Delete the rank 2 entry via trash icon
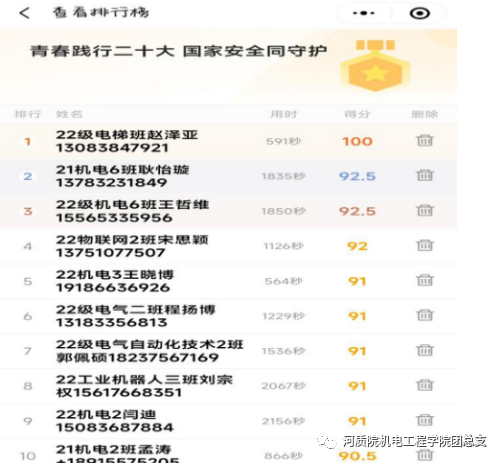The image size is (502, 463). [425, 175]
